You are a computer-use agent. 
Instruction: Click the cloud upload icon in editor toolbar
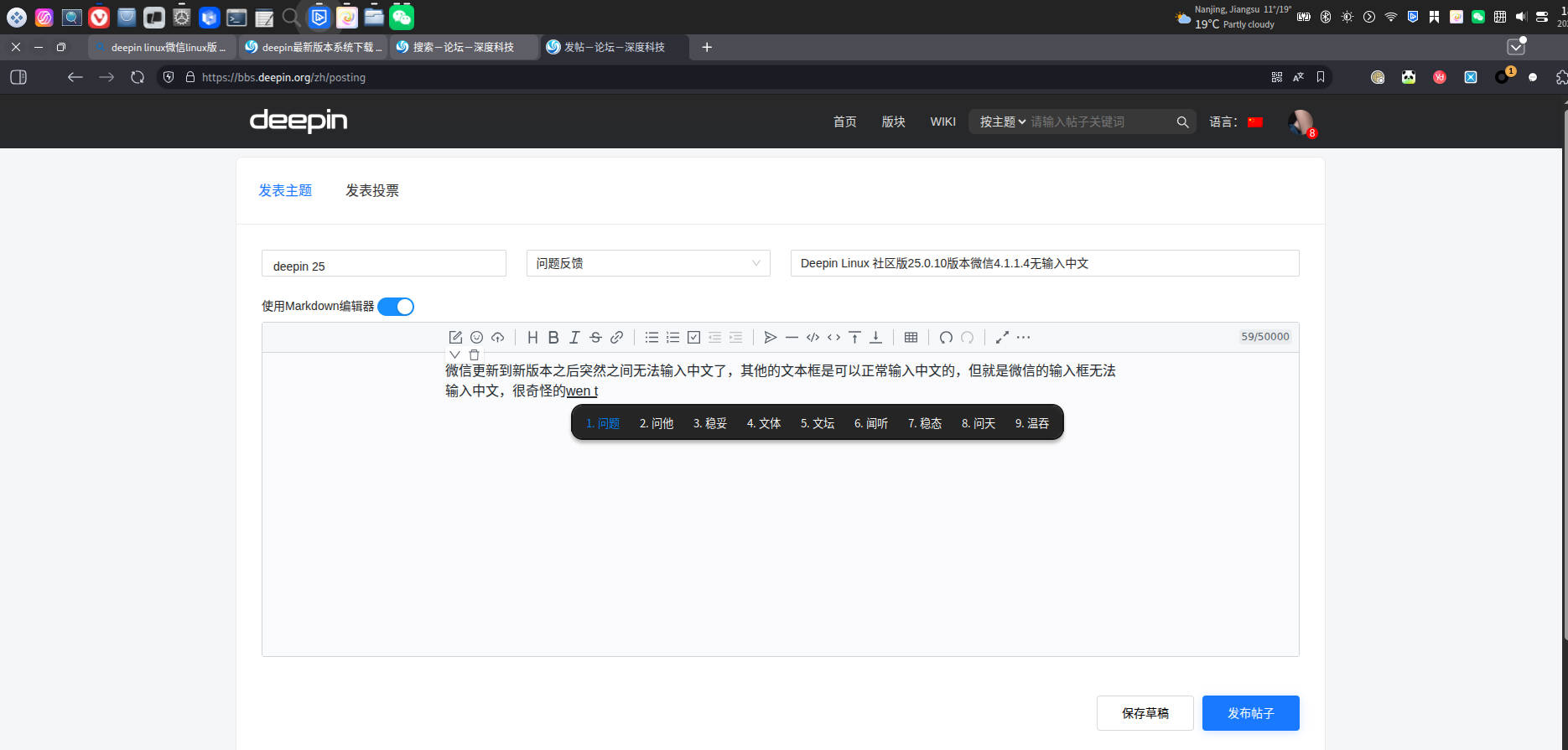(498, 337)
